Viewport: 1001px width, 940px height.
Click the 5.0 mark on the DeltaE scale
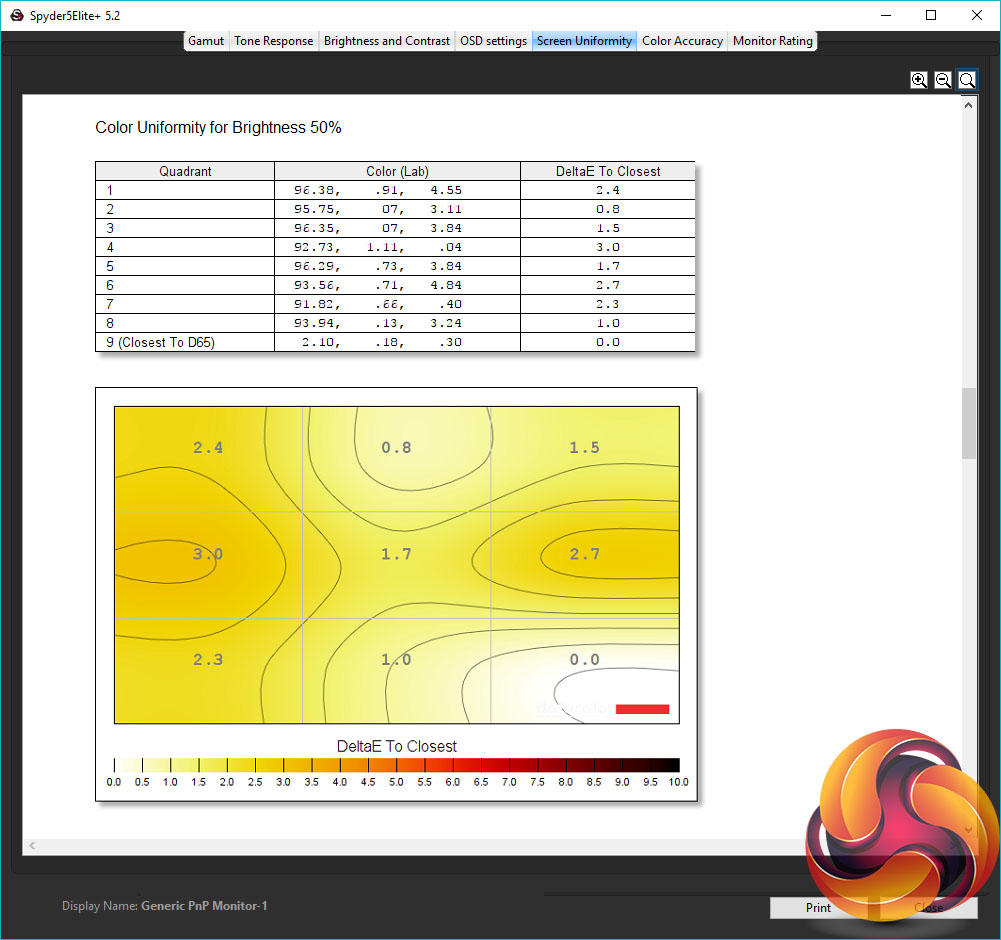pyautogui.click(x=396, y=782)
